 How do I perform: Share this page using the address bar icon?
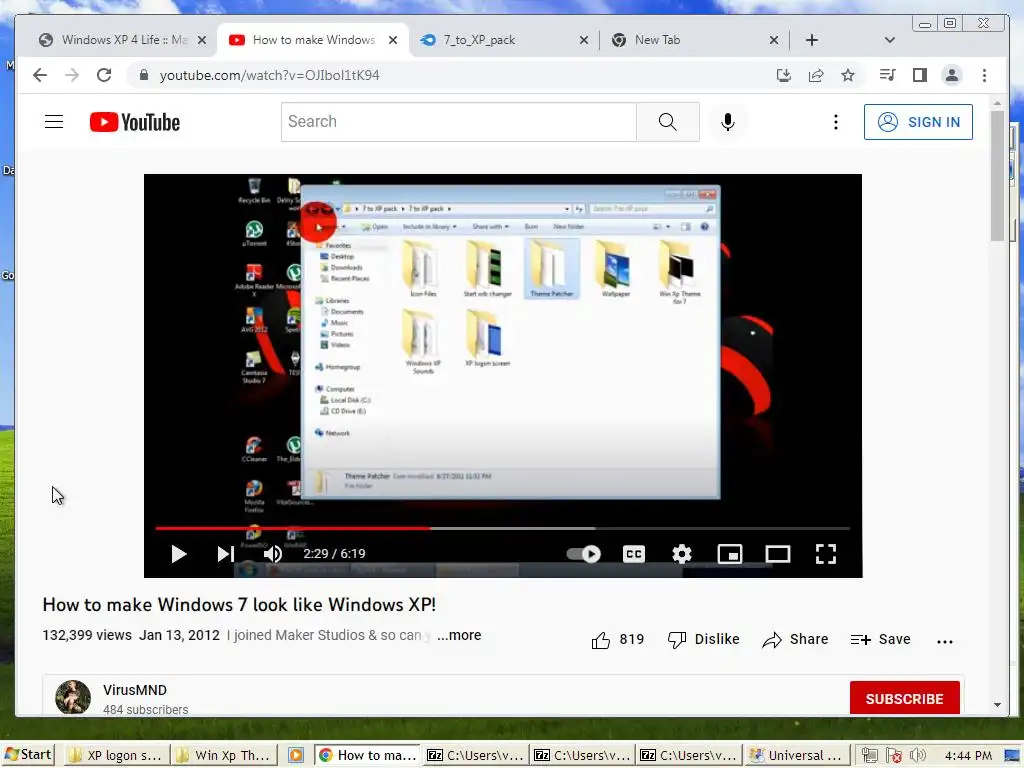[x=816, y=75]
